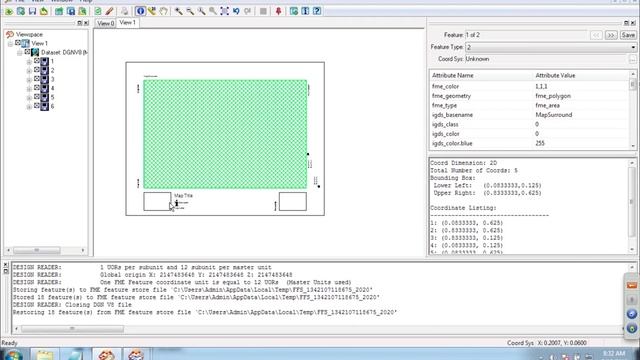Collapse the View 1 tree node
Image resolution: width=640 pixels, height=360 pixels.
click(x=10, y=44)
